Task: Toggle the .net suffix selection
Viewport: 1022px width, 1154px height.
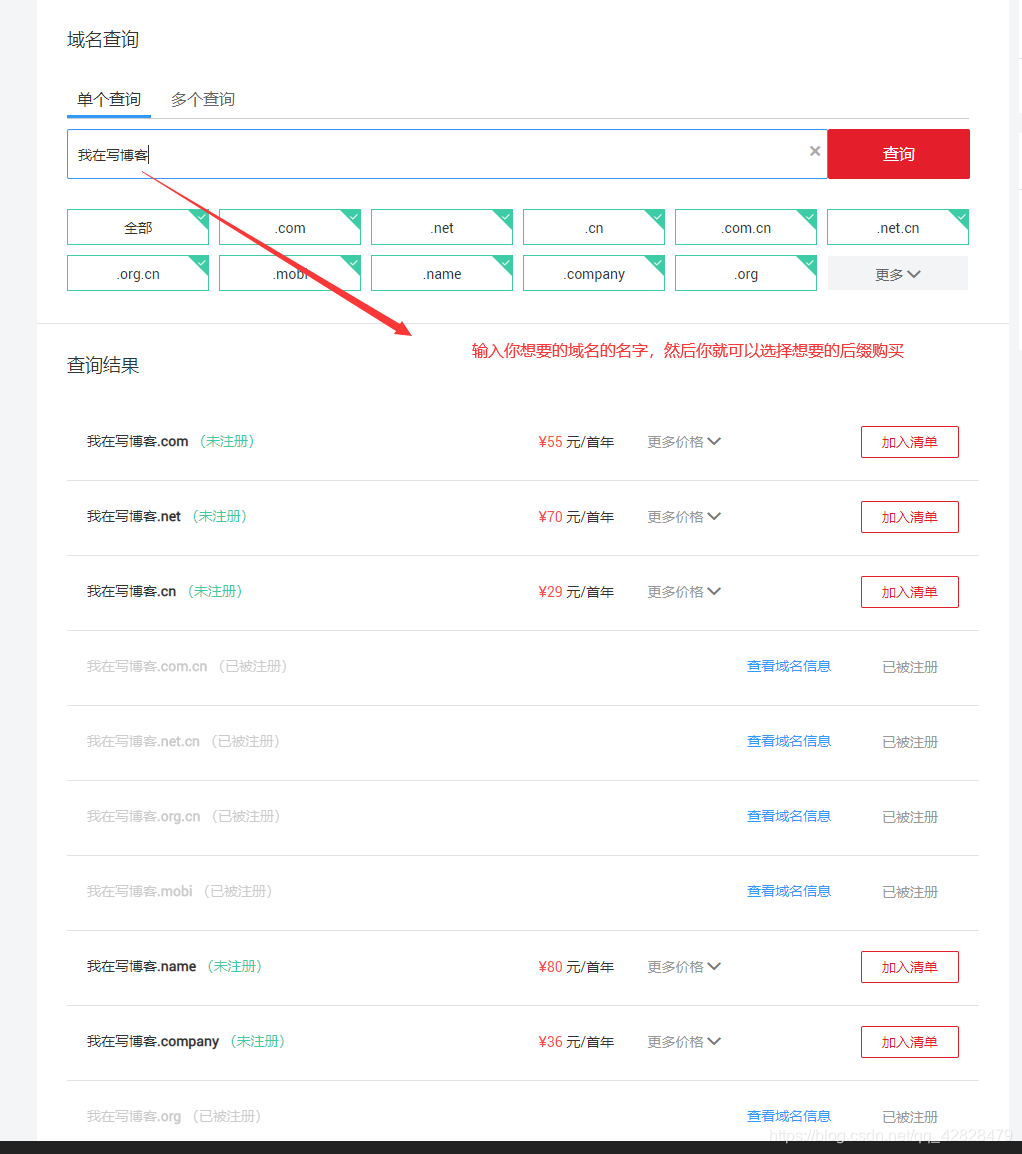Action: point(442,227)
